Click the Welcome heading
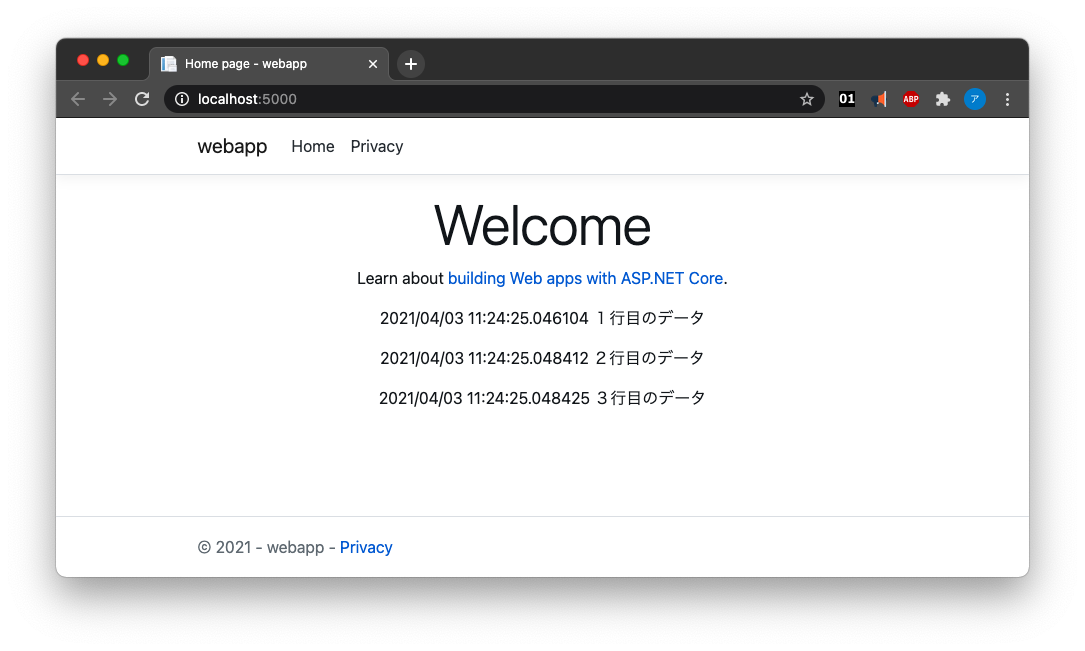Image resolution: width=1085 pixels, height=651 pixels. [x=542, y=226]
